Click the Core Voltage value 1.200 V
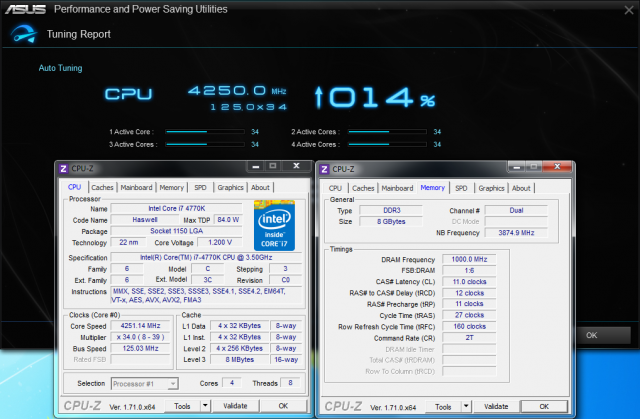 coord(220,242)
